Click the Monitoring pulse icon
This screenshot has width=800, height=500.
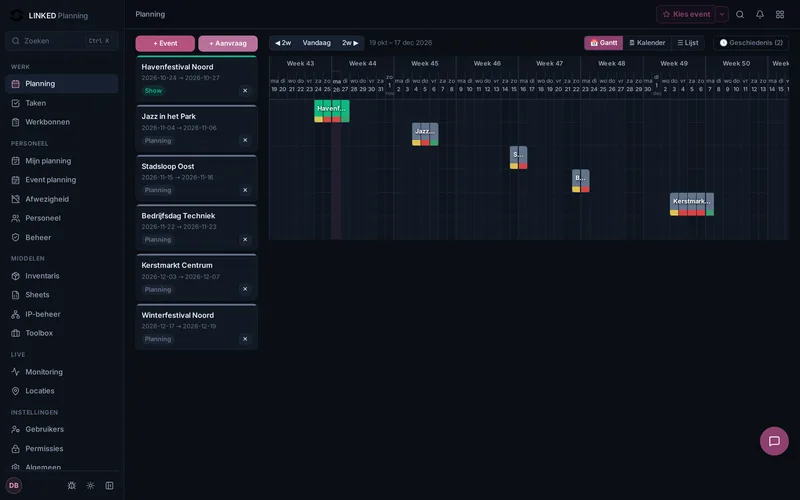pyautogui.click(x=16, y=372)
